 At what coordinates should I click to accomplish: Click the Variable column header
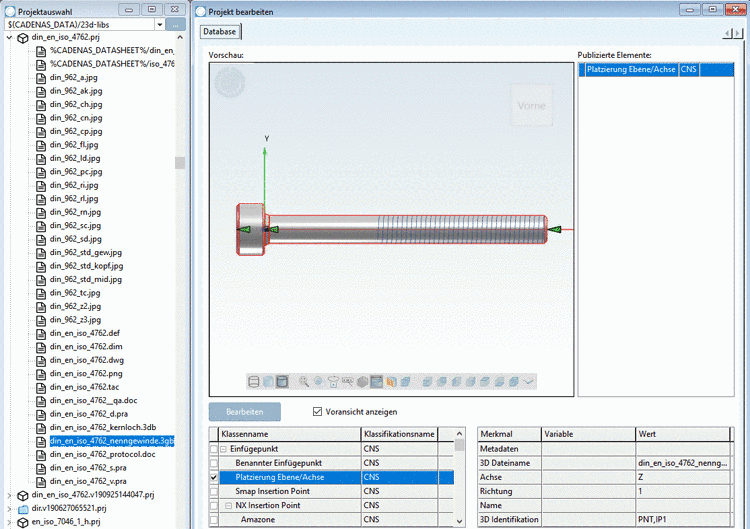click(x=588, y=434)
